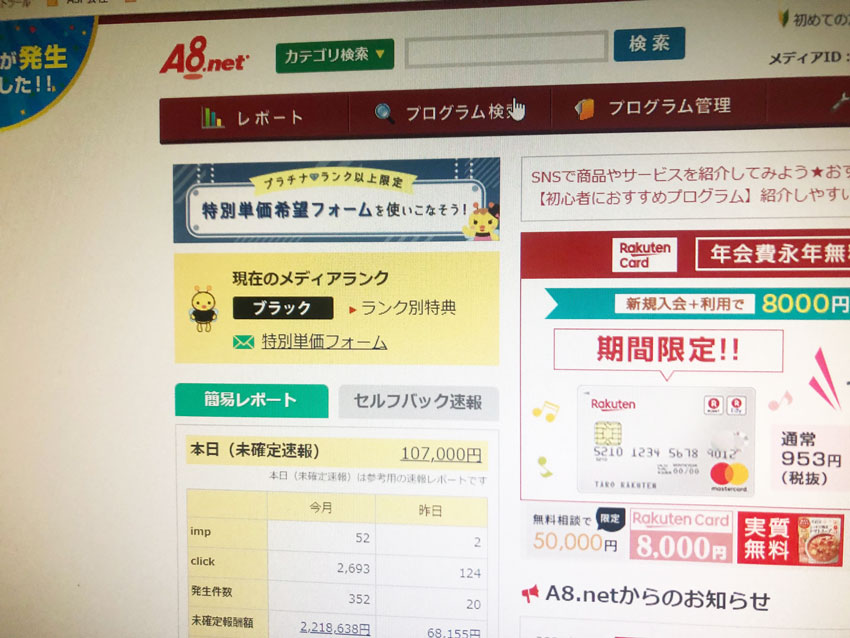This screenshot has width=850, height=638.
Task: Switch to the セルフバック速報 tab
Action: 418,402
